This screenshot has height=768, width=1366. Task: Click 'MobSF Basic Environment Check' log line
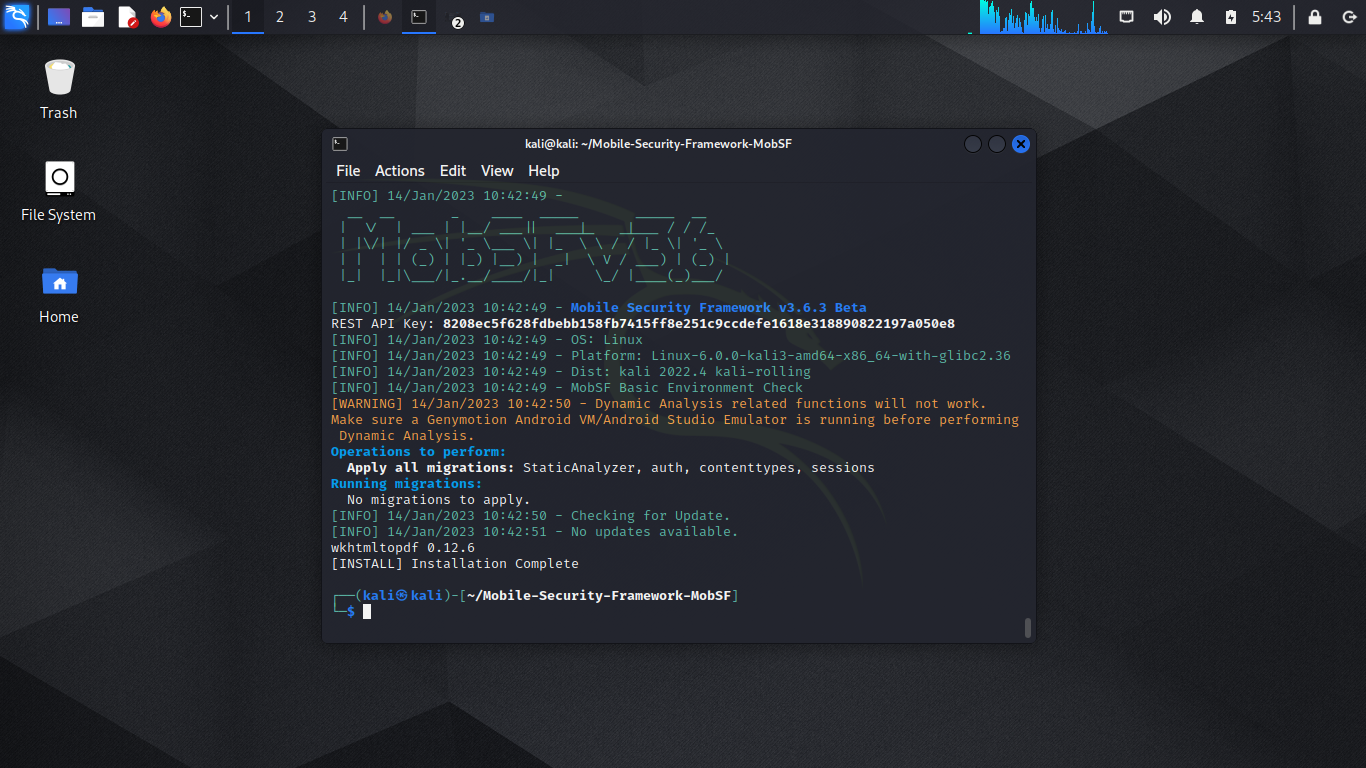pyautogui.click(x=567, y=388)
